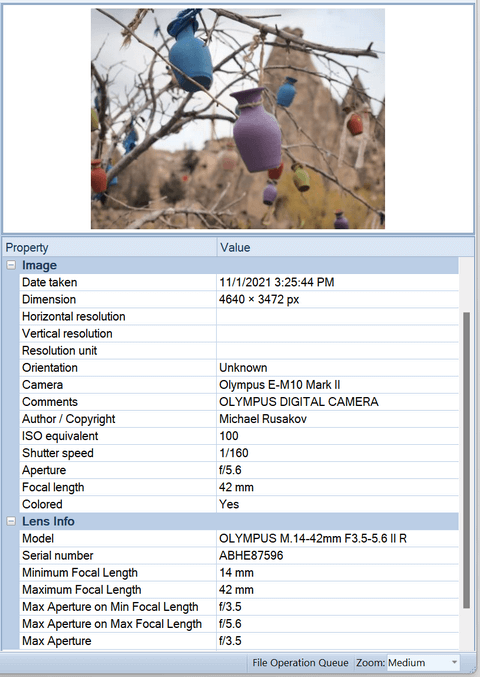Click the empty Horizontal resolution value
Image resolution: width=480 pixels, height=677 pixels.
[338, 316]
